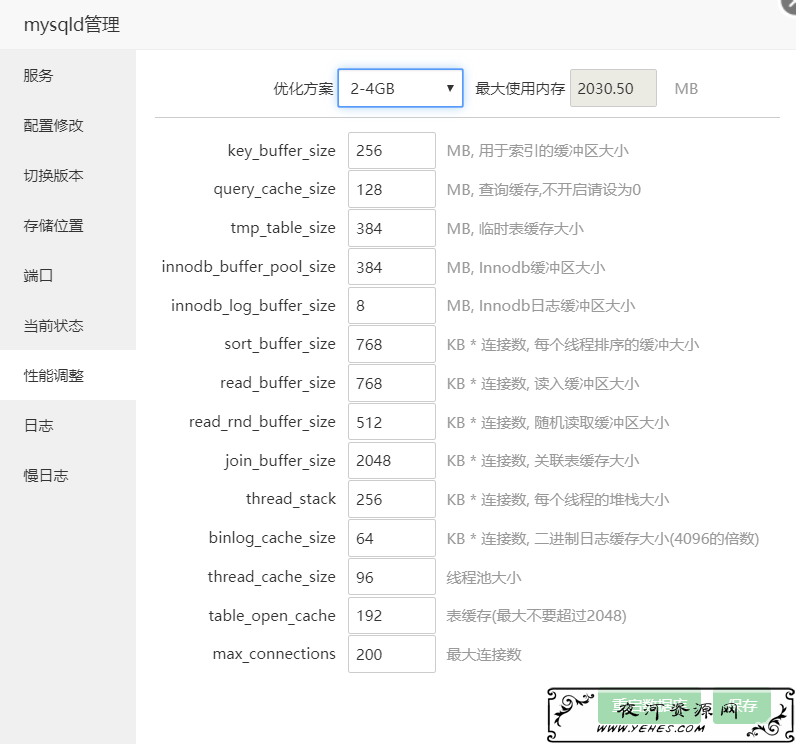Focus the innodb_buffer_pool_size input
The height and width of the screenshot is (744, 796).
392,267
